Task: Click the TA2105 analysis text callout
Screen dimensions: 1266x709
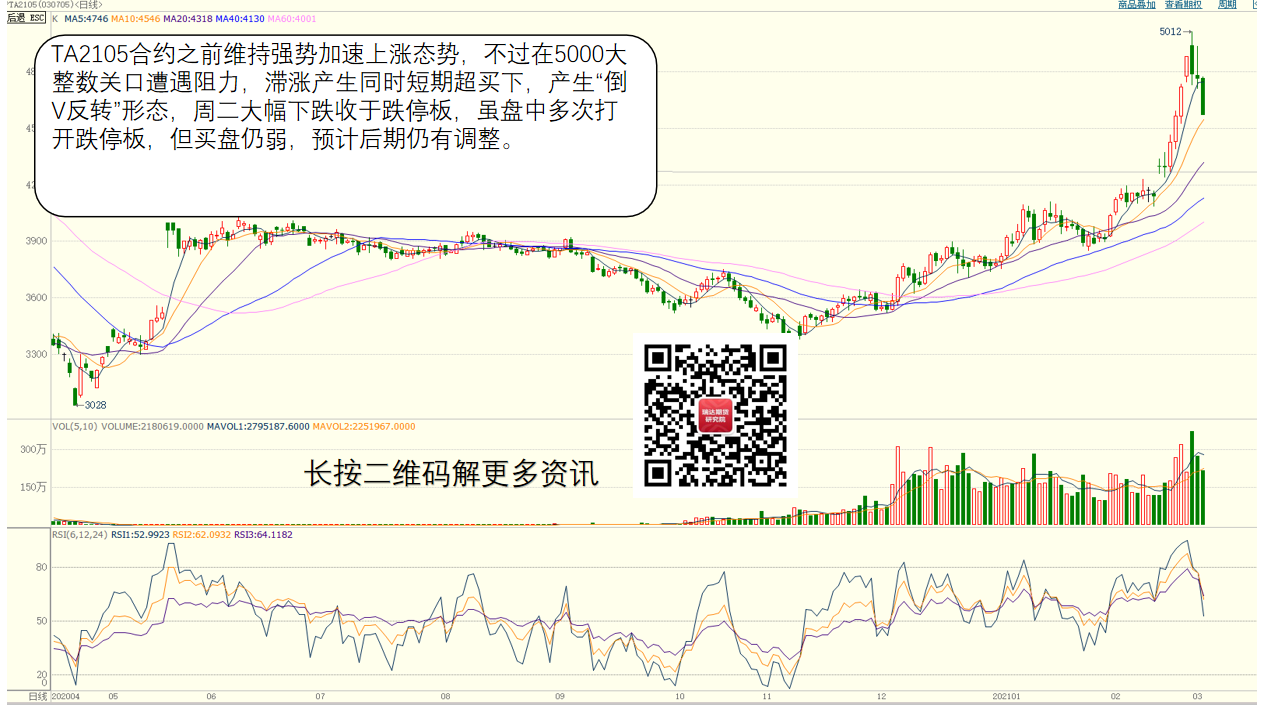Action: click(345, 125)
